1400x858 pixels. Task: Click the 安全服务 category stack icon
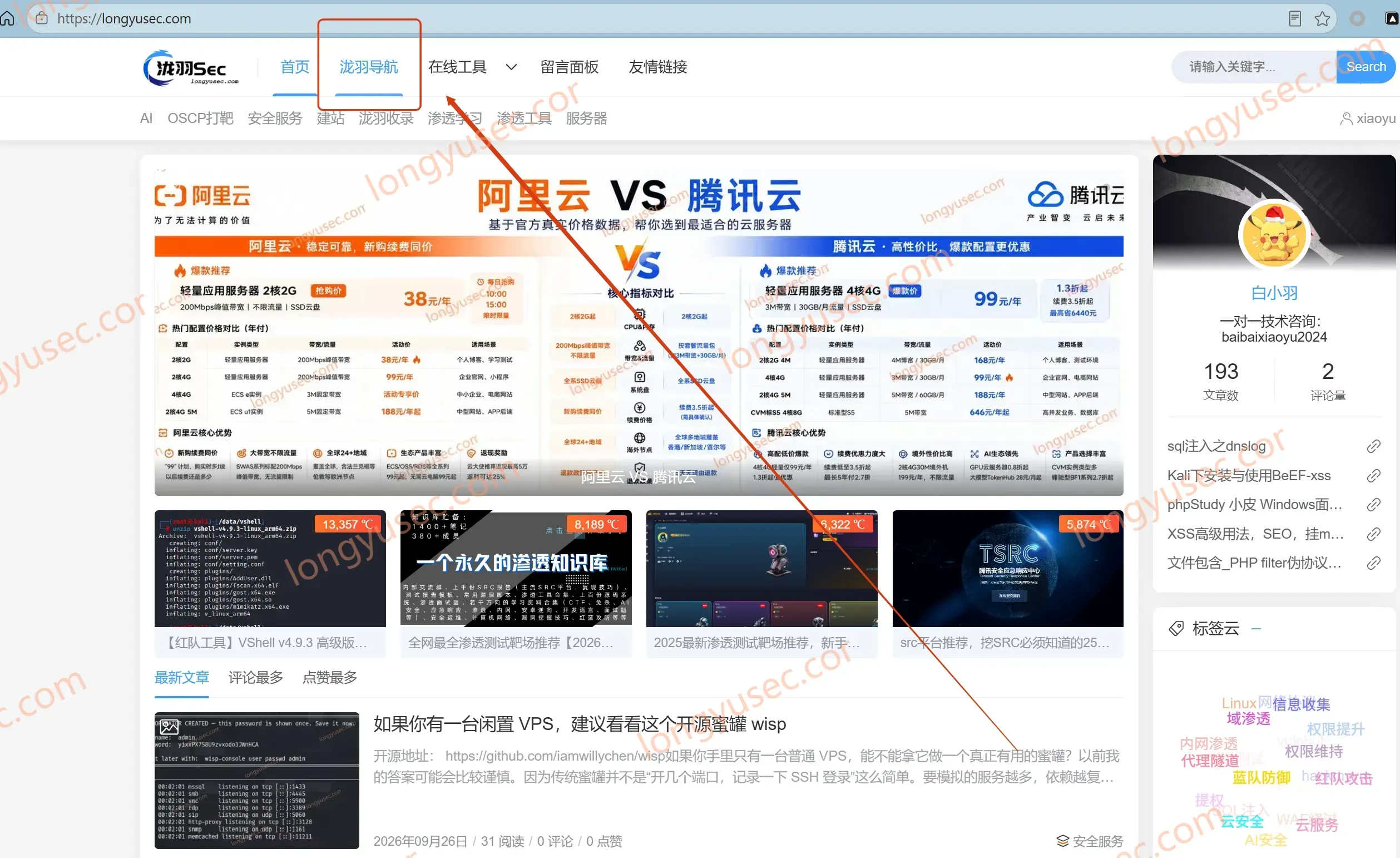tap(1062, 840)
